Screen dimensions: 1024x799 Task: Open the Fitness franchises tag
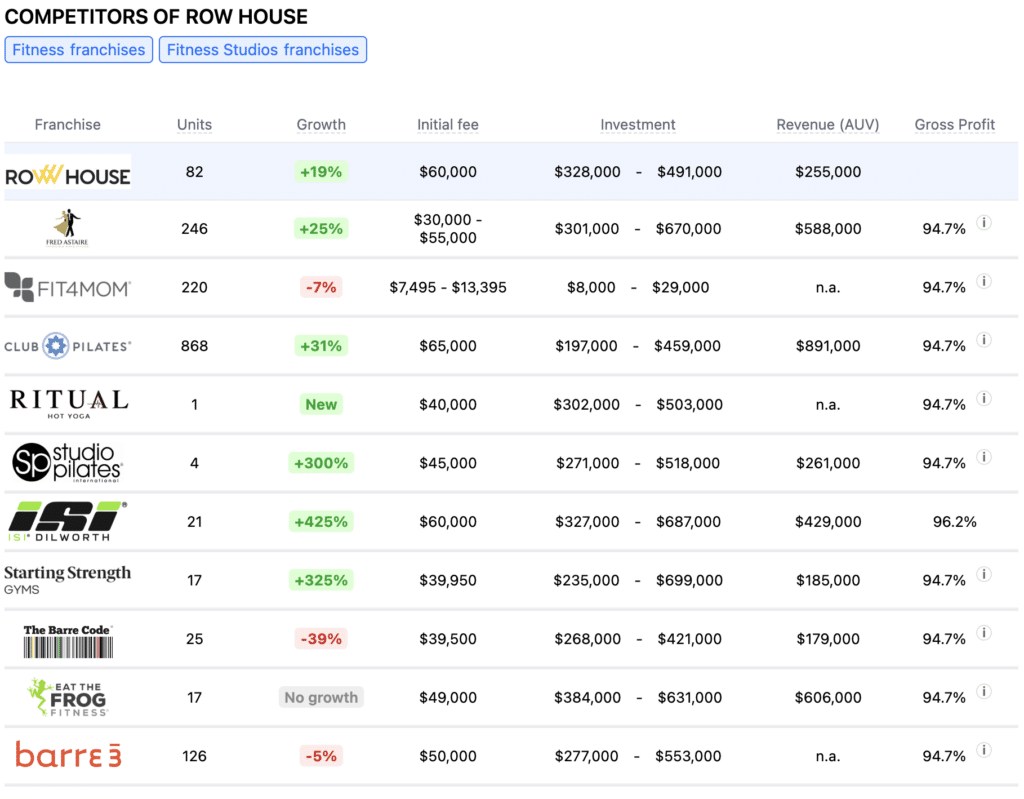tap(78, 50)
